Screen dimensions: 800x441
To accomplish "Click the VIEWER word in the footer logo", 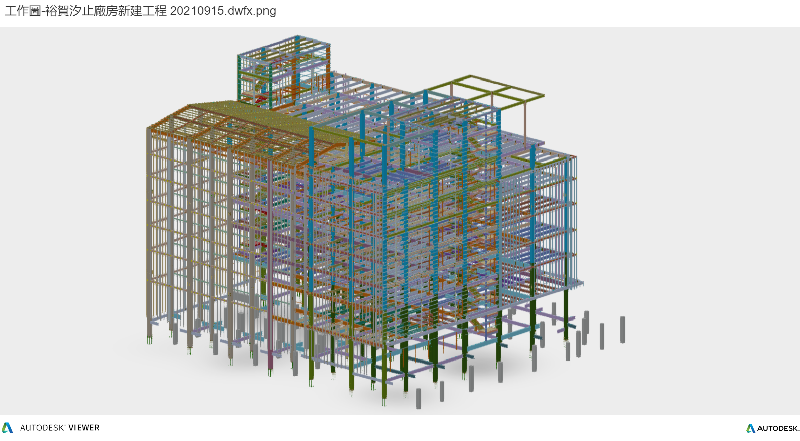I will click(x=84, y=428).
